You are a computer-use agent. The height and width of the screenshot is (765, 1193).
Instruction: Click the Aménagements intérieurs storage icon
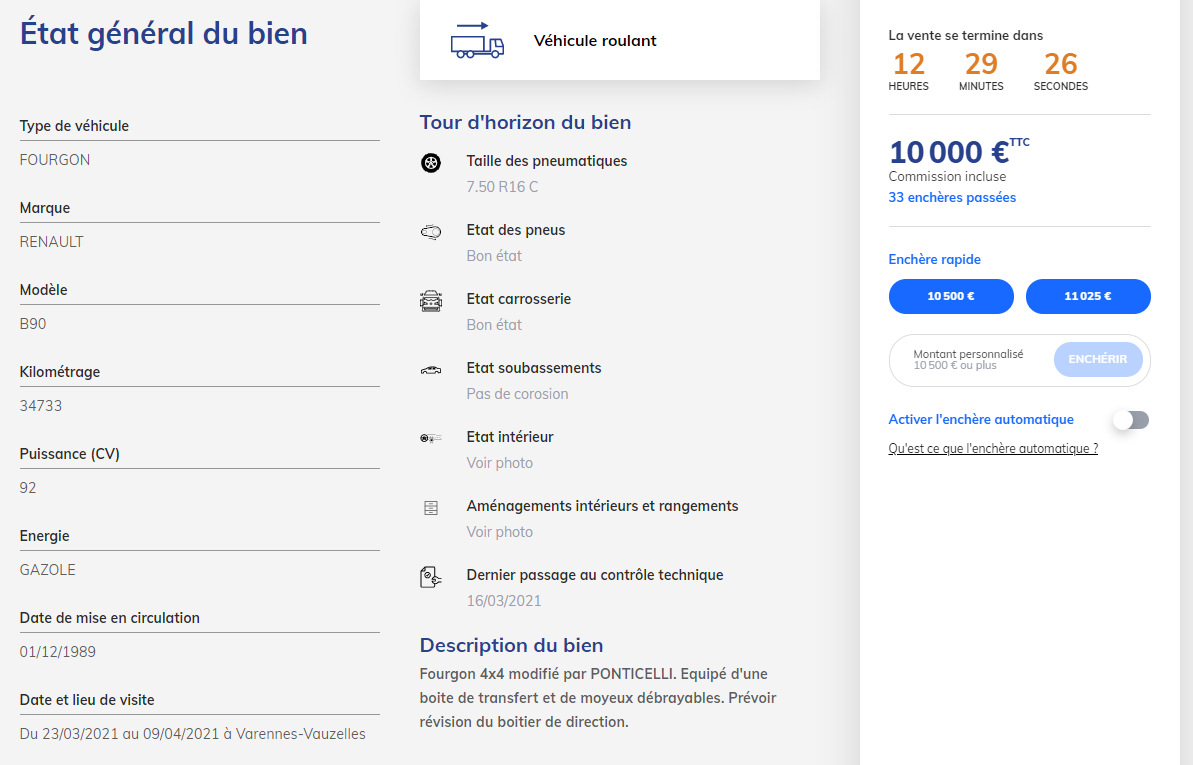(x=431, y=508)
